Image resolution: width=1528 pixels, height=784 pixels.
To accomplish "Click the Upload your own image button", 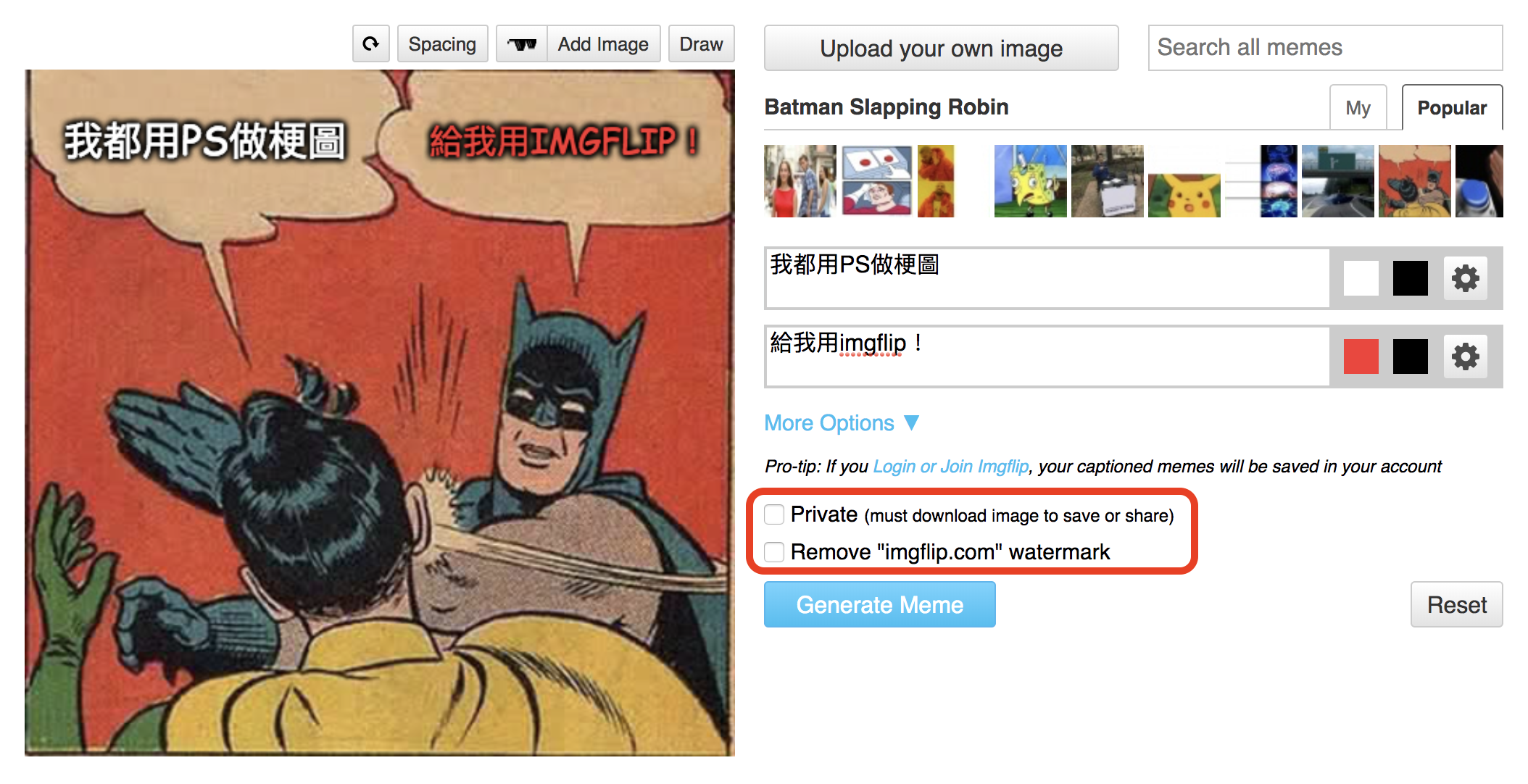I will click(x=941, y=48).
